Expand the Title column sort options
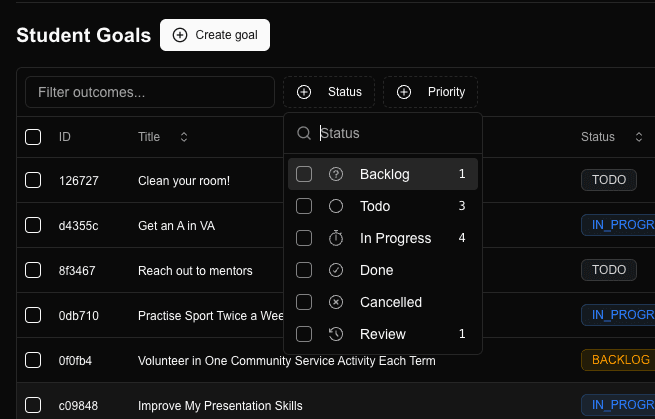 coord(184,136)
